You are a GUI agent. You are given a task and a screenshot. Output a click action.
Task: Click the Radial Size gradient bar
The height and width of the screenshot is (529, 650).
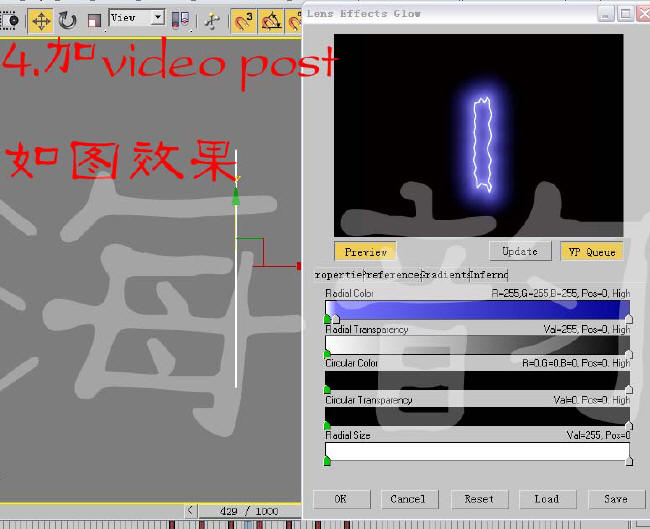point(478,451)
